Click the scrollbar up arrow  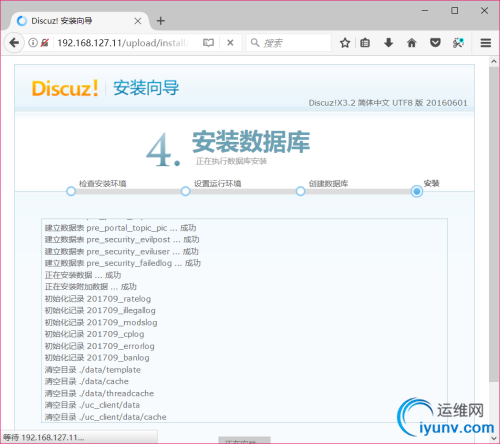pyautogui.click(x=494, y=61)
